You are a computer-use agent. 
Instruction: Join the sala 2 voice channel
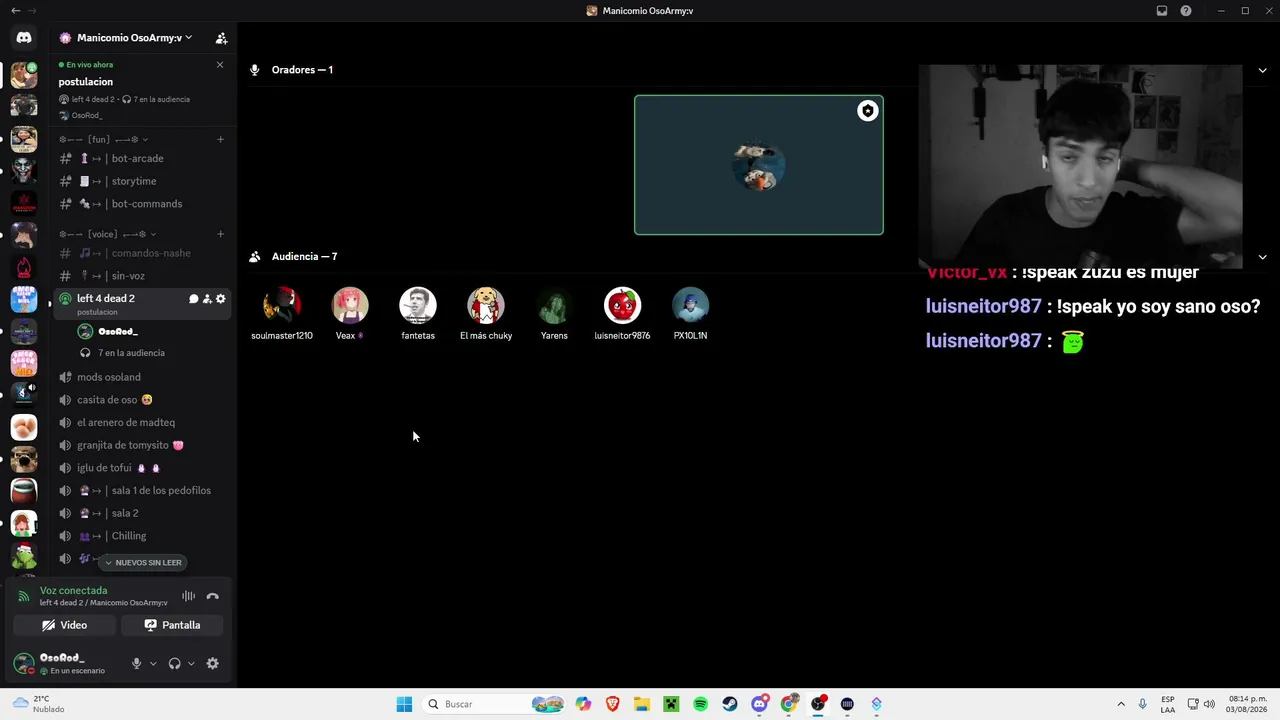(142, 513)
